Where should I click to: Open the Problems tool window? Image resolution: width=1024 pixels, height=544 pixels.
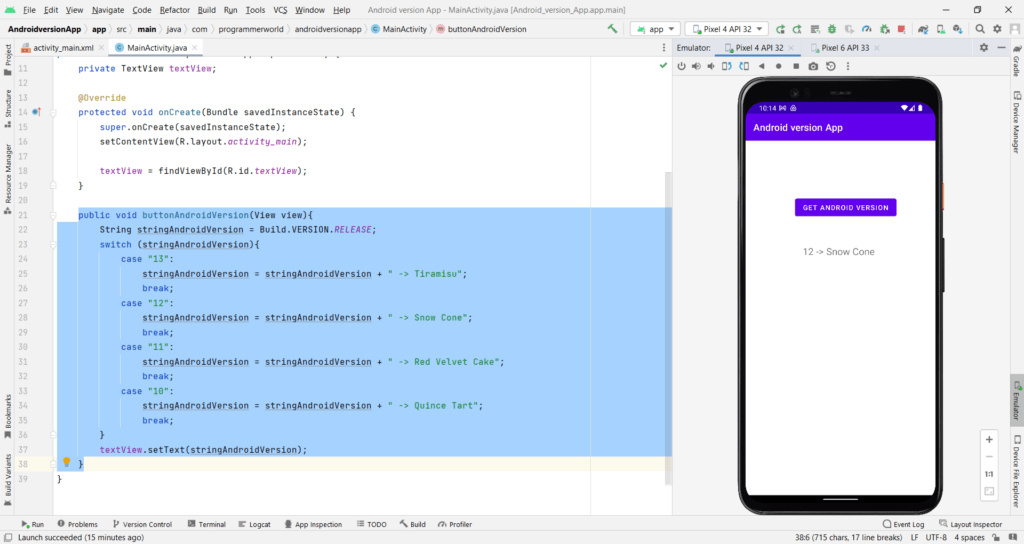(77, 524)
